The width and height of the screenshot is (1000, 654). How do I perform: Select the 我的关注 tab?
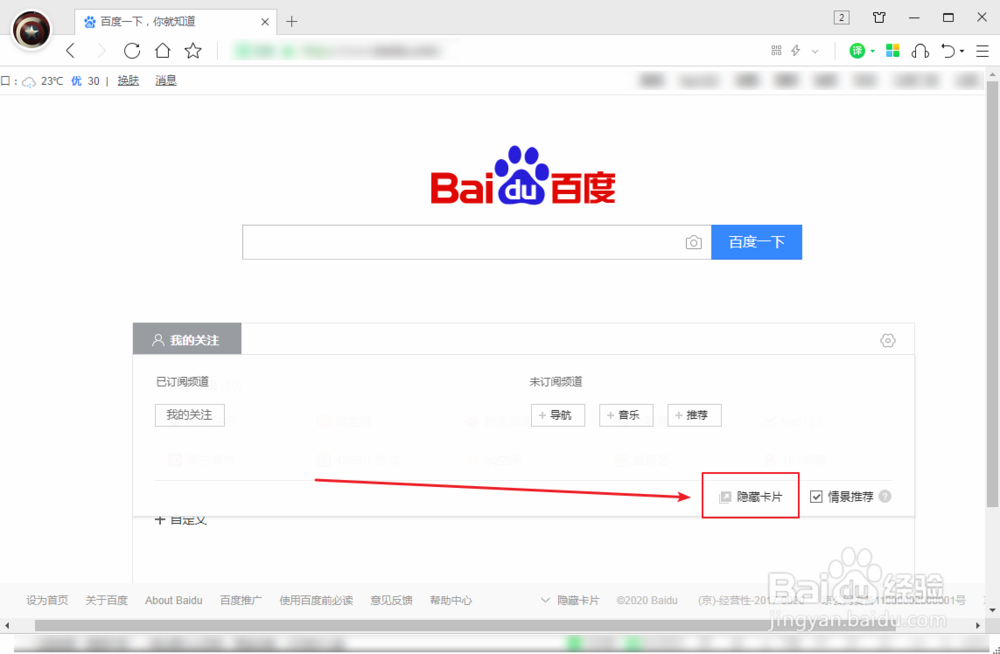pos(187,339)
